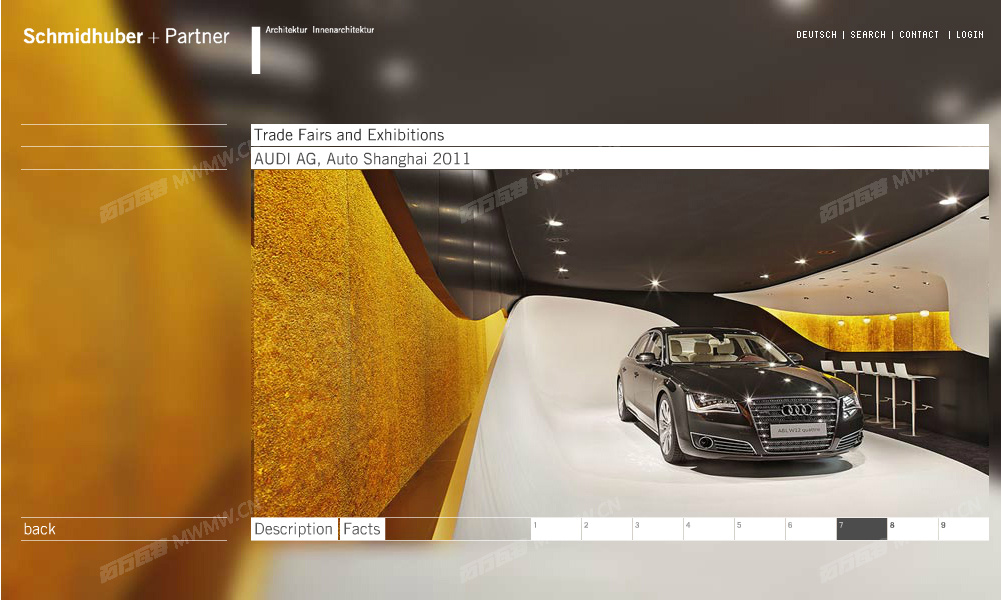This screenshot has height=600, width=1002.
Task: Open the Description tab
Action: (x=294, y=529)
